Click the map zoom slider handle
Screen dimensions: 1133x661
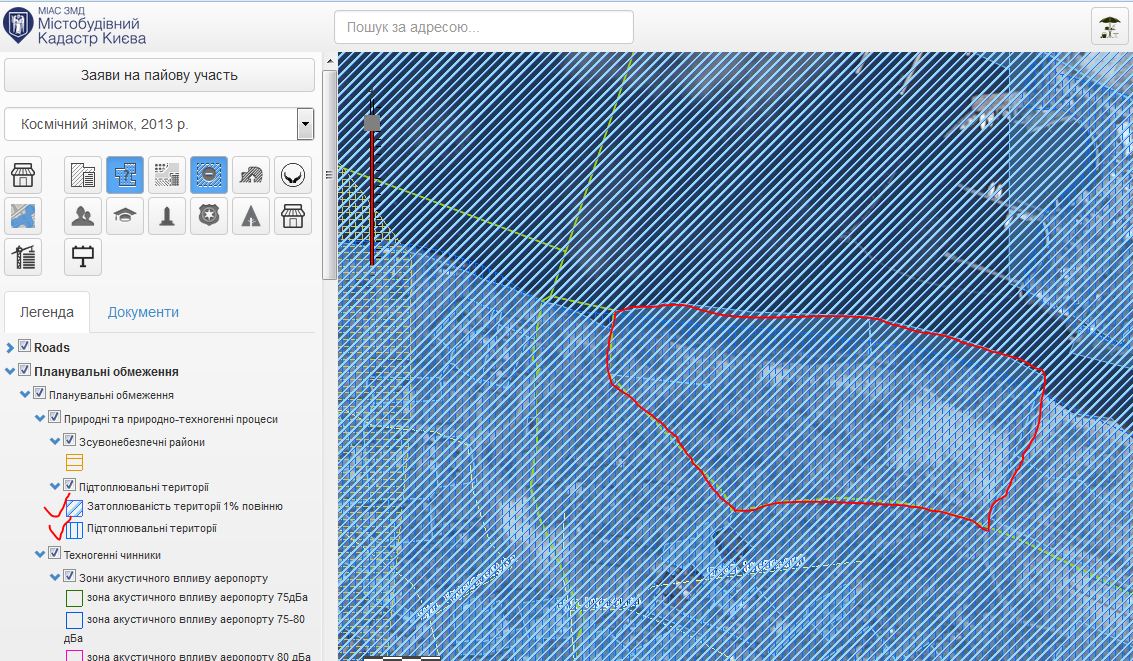pos(372,123)
